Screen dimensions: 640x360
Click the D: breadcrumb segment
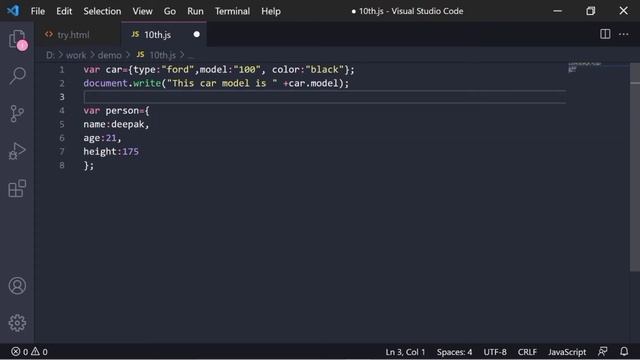49,55
